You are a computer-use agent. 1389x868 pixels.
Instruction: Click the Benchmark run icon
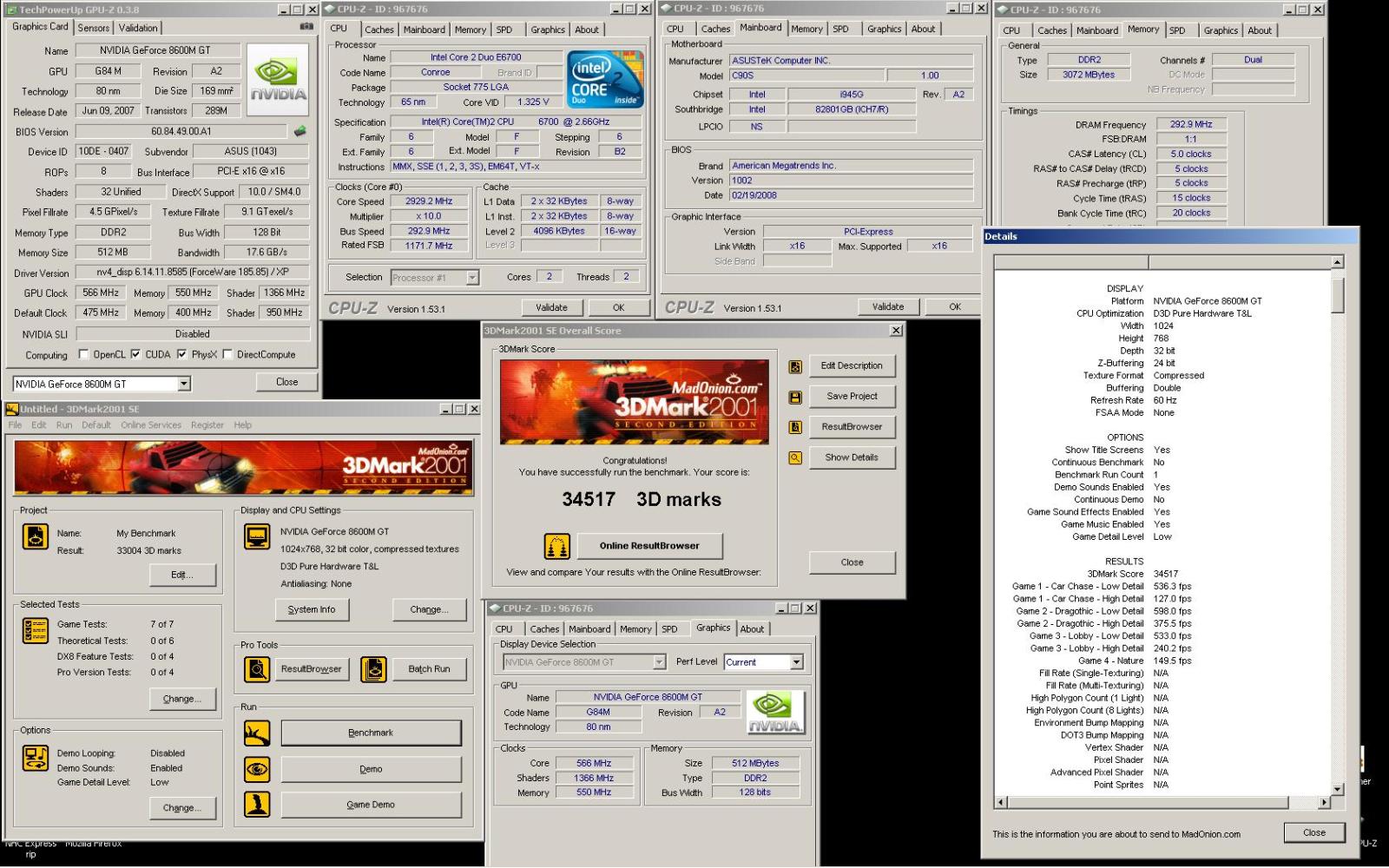pos(257,733)
